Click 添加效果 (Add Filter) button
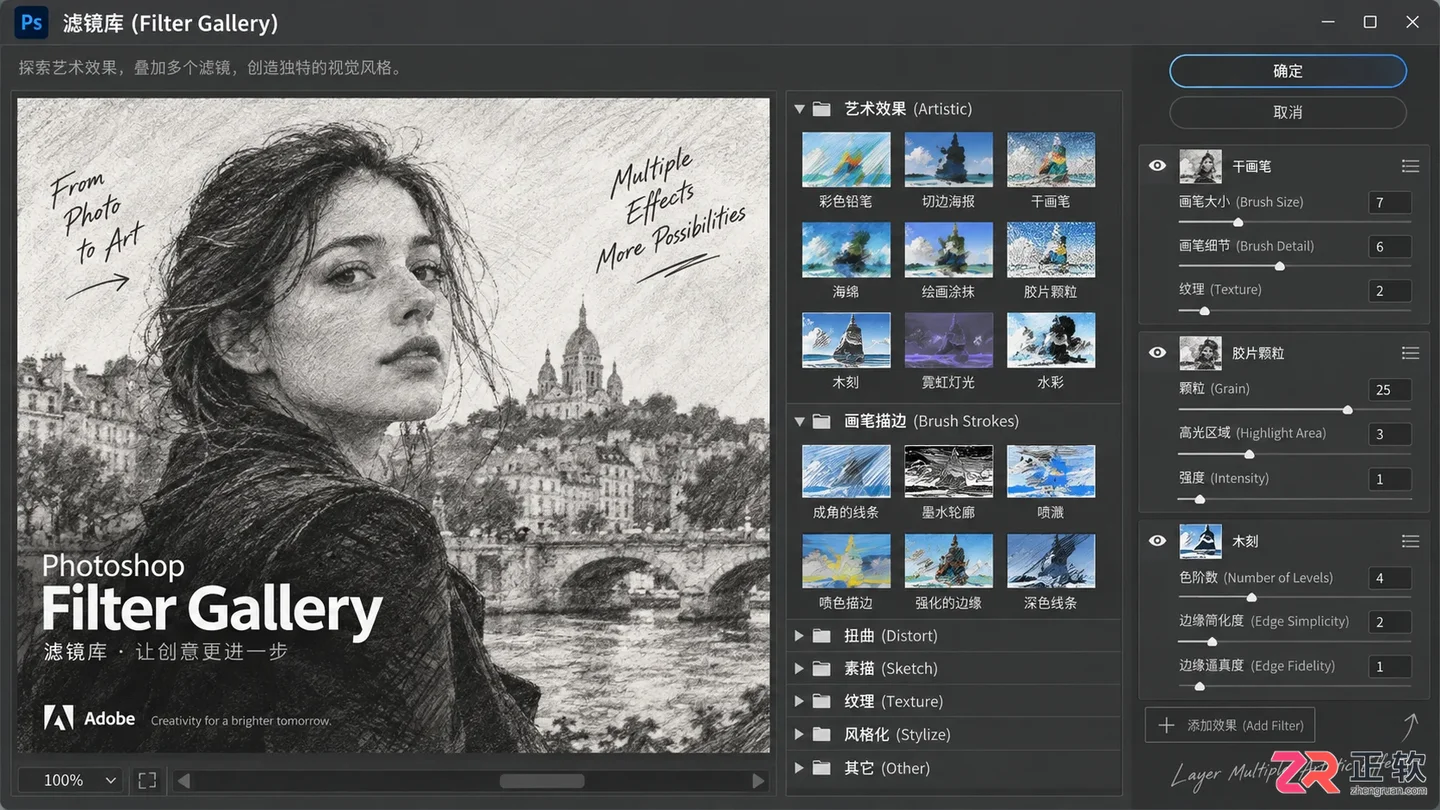 click(1231, 726)
